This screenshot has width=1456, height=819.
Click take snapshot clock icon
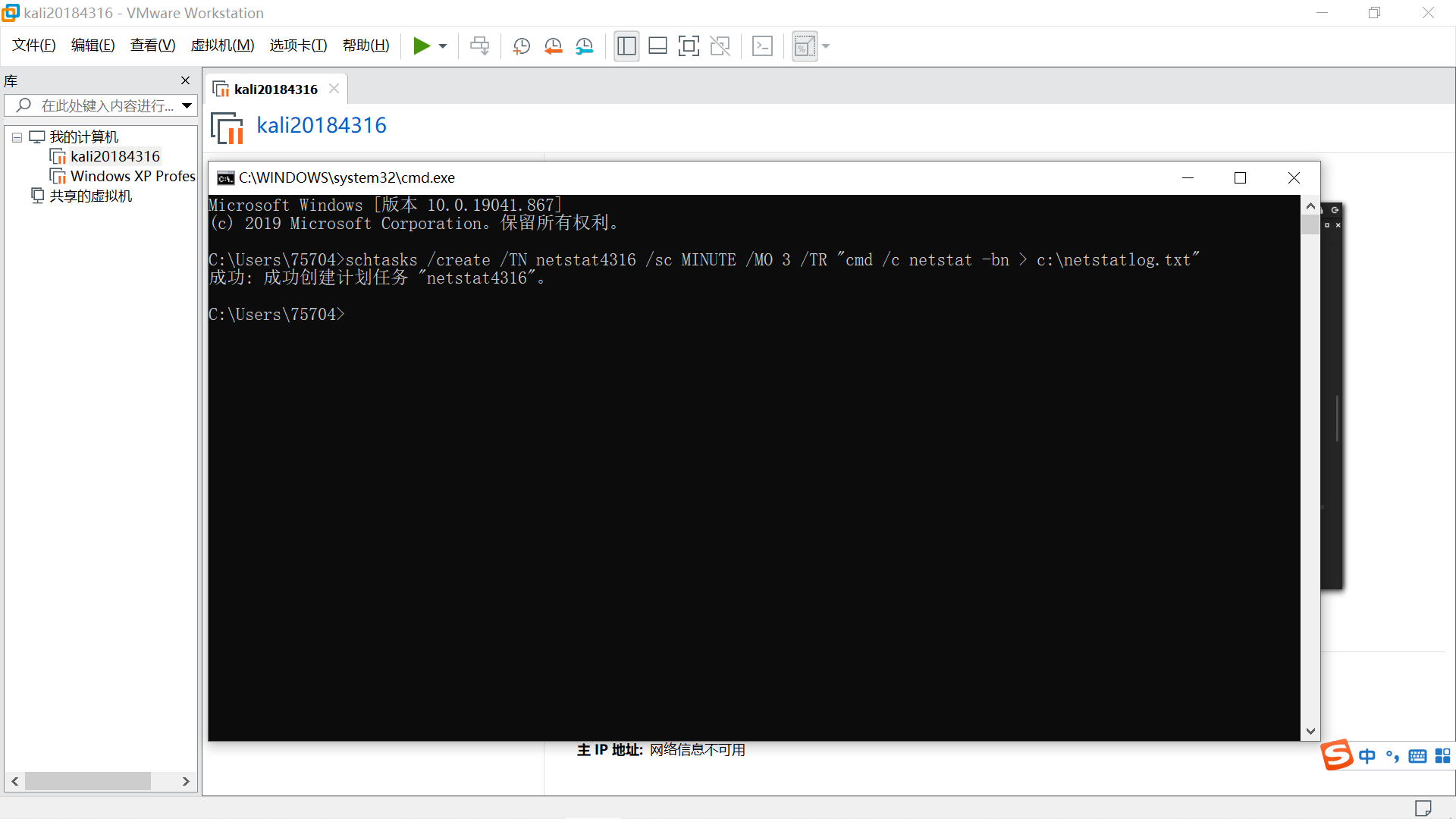521,46
